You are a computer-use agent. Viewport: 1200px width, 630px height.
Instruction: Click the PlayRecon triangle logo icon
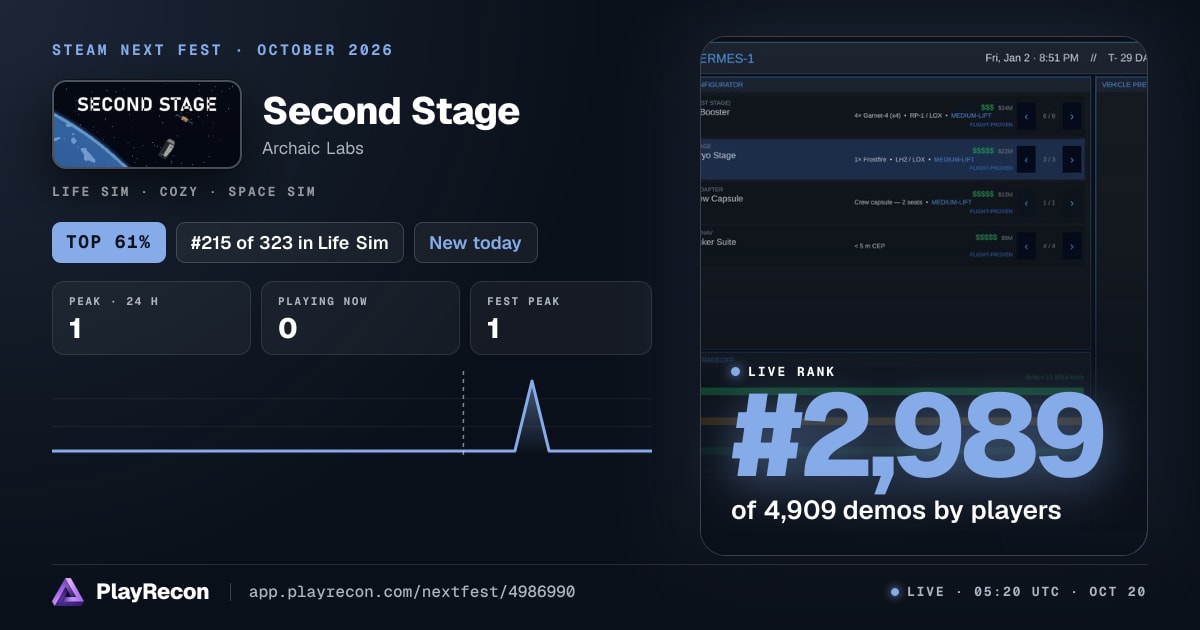pos(68,592)
